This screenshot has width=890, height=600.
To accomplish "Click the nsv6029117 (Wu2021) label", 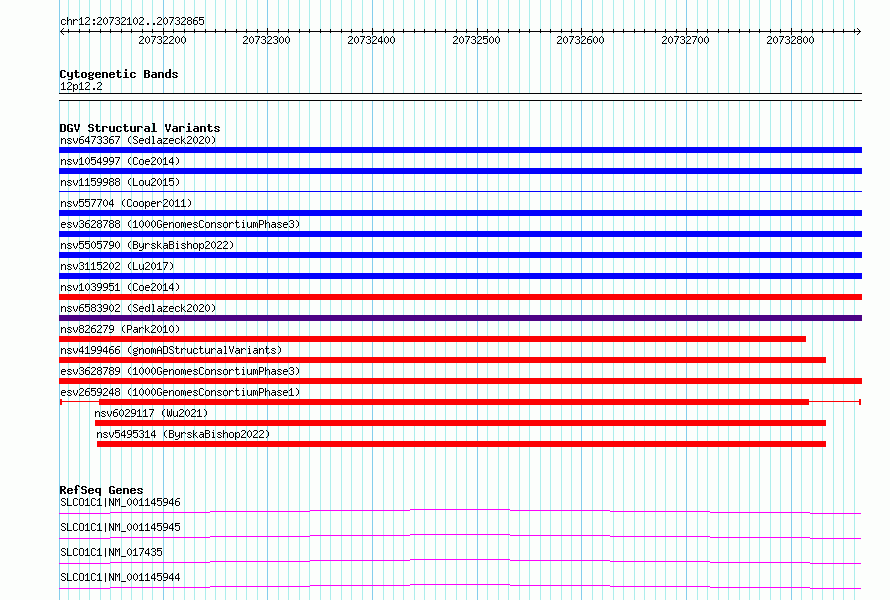I will 151,413.
